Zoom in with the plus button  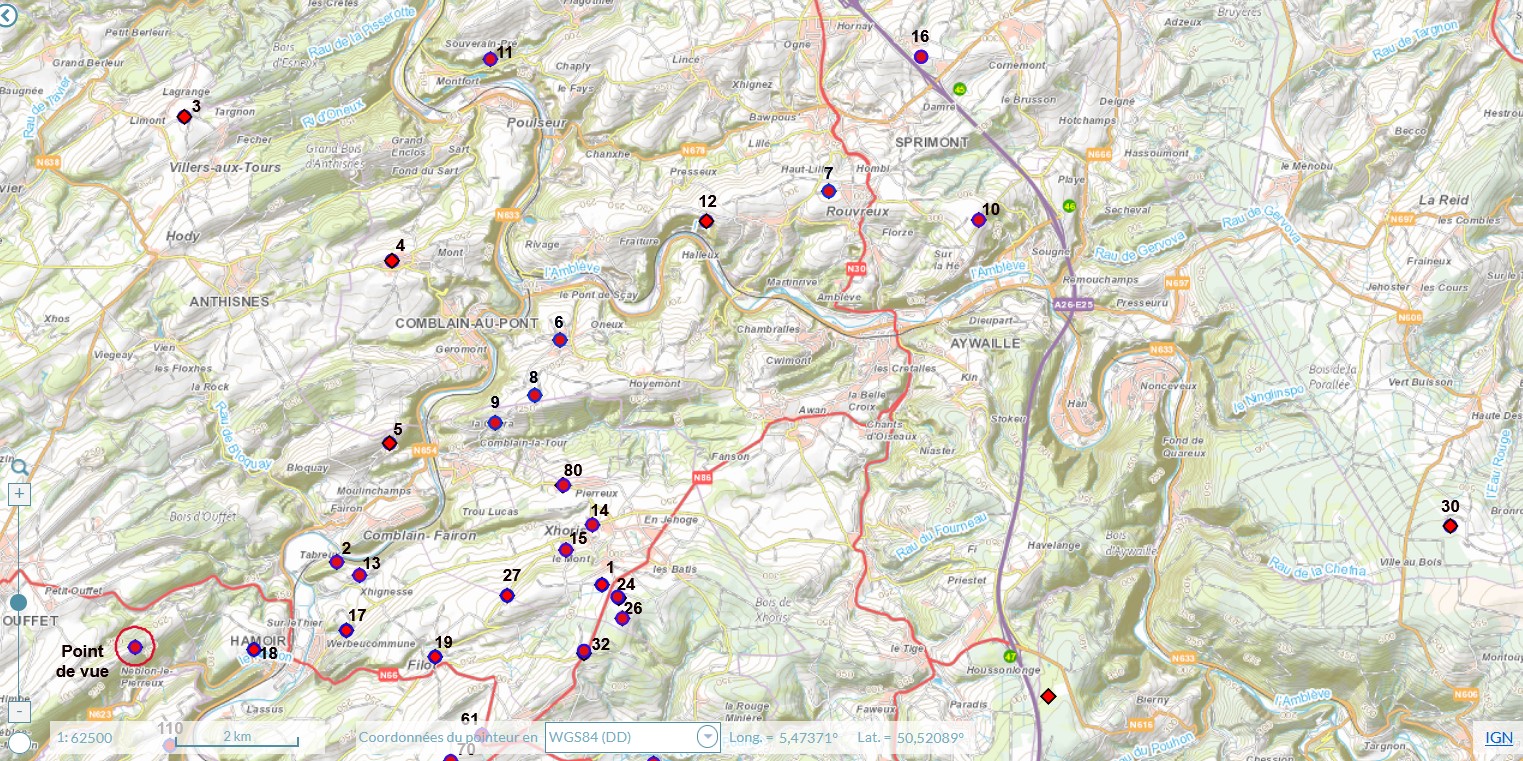coord(20,494)
